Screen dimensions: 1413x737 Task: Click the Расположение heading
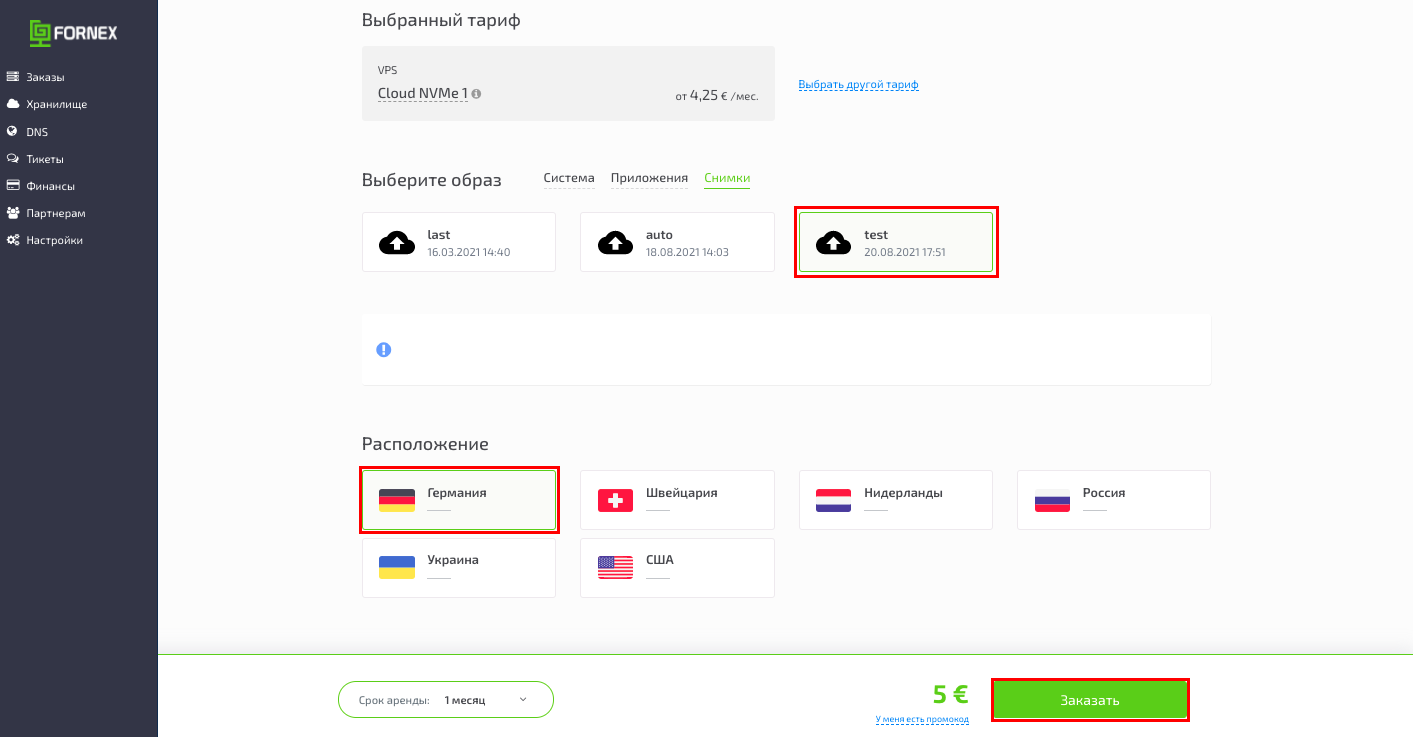[425, 444]
